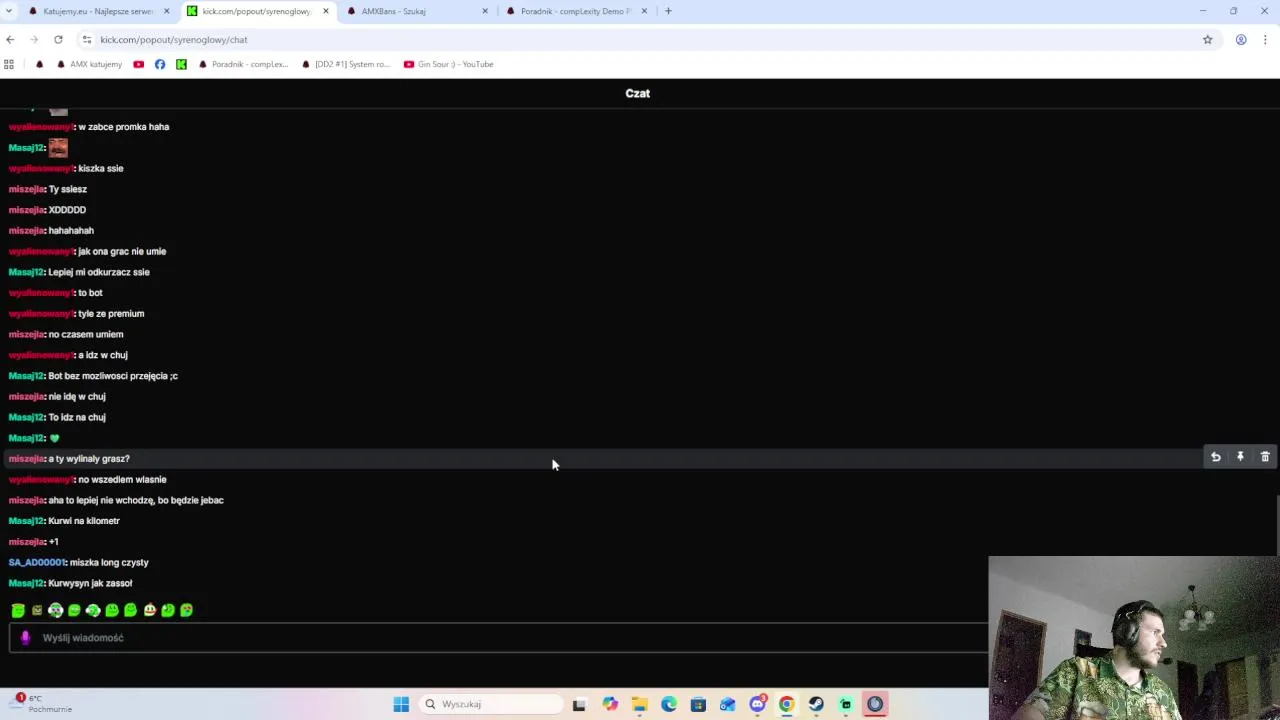The height and width of the screenshot is (720, 1280).
Task: Open the YouTube icon-only bookmark
Action: tap(138, 64)
